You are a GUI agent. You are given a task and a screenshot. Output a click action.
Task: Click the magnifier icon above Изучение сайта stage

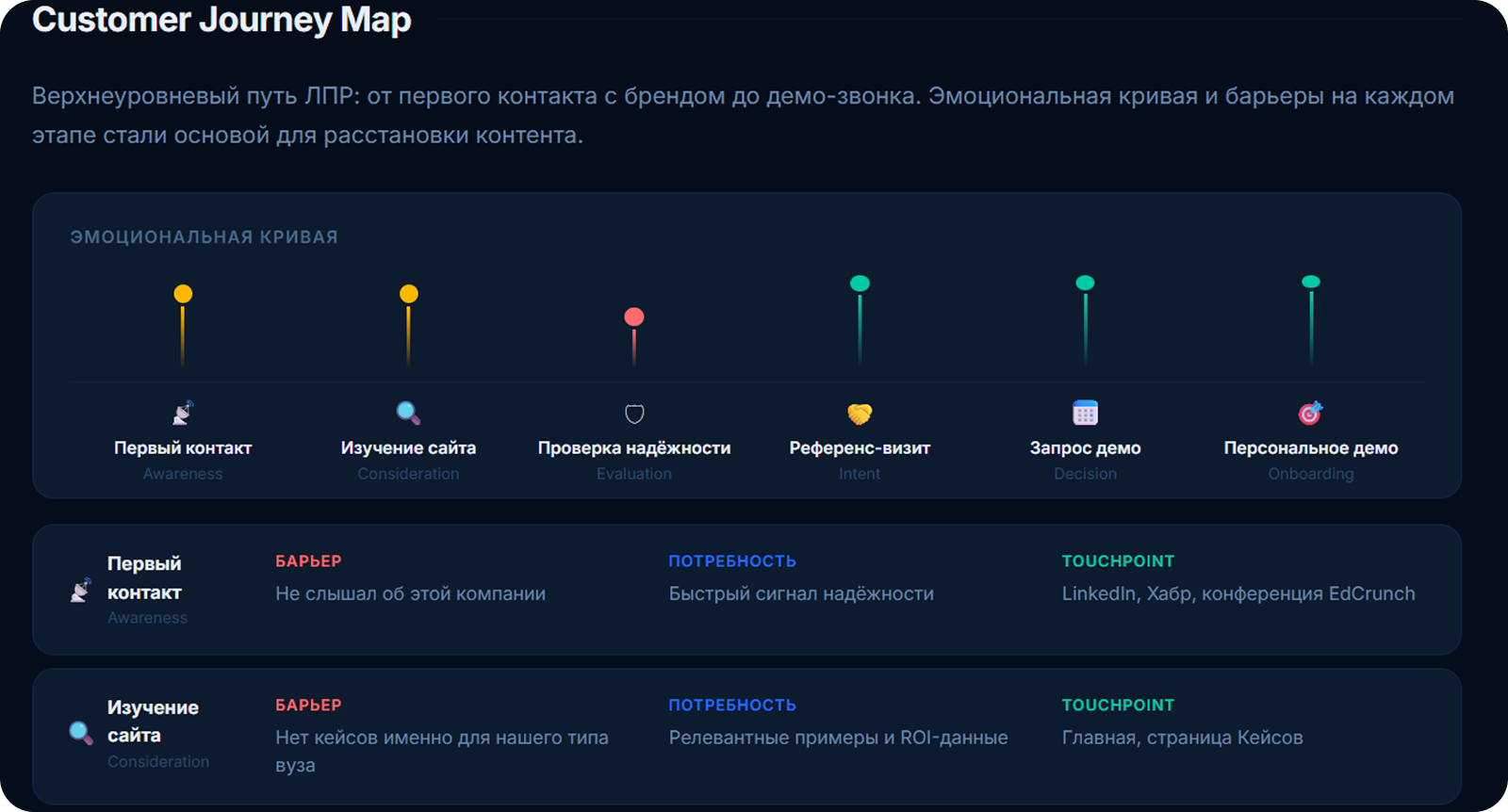(x=408, y=413)
